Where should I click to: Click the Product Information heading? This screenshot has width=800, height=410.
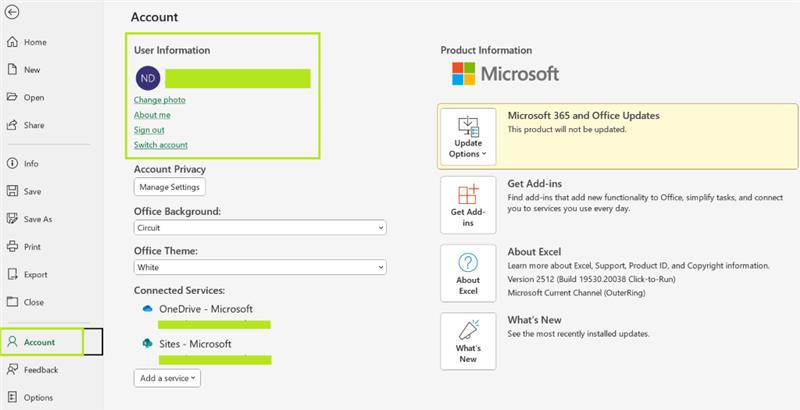point(486,50)
